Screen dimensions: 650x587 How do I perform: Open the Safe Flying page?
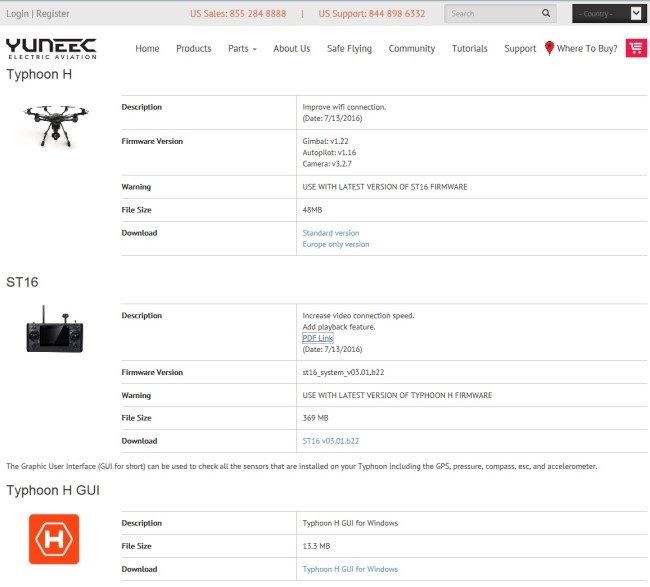tap(349, 49)
